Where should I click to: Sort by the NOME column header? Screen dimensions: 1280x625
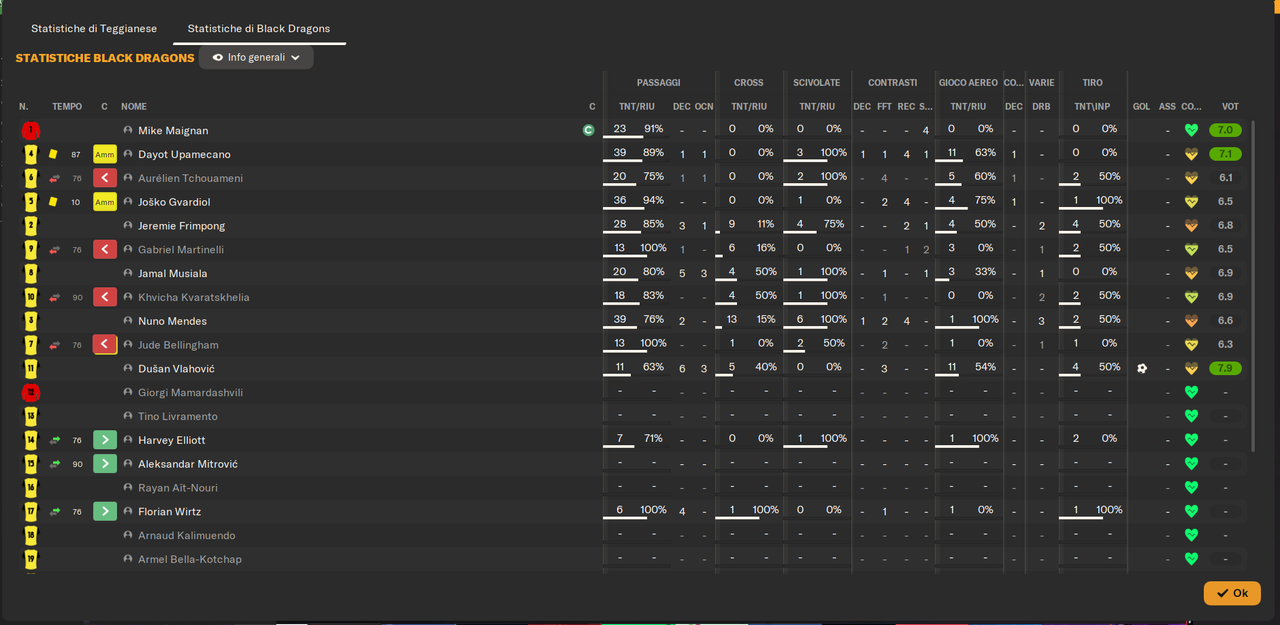point(134,107)
